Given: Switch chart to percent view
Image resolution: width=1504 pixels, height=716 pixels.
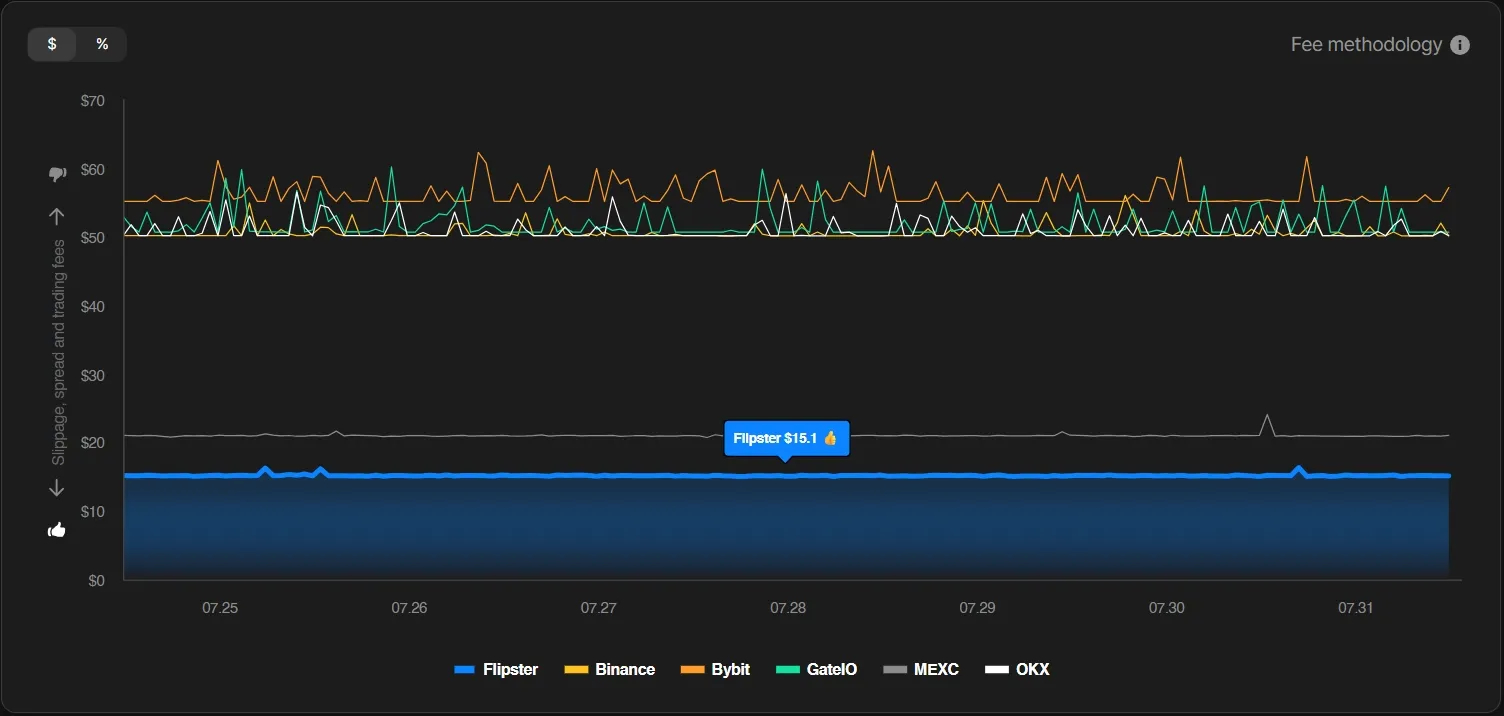Looking at the screenshot, I should [x=102, y=44].
